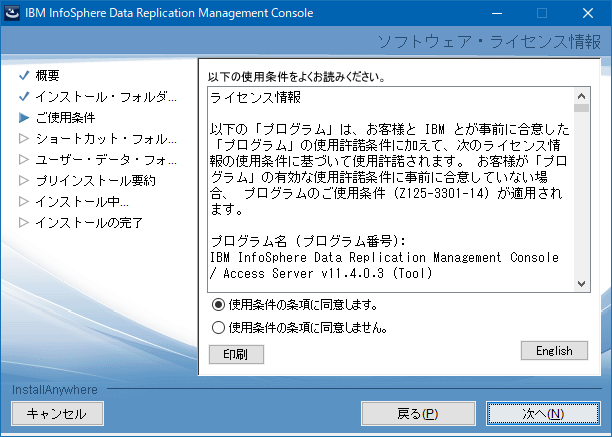This screenshot has height=437, width=612.
Task: Click the checkmark icon beside 概要
Action: tap(24, 75)
